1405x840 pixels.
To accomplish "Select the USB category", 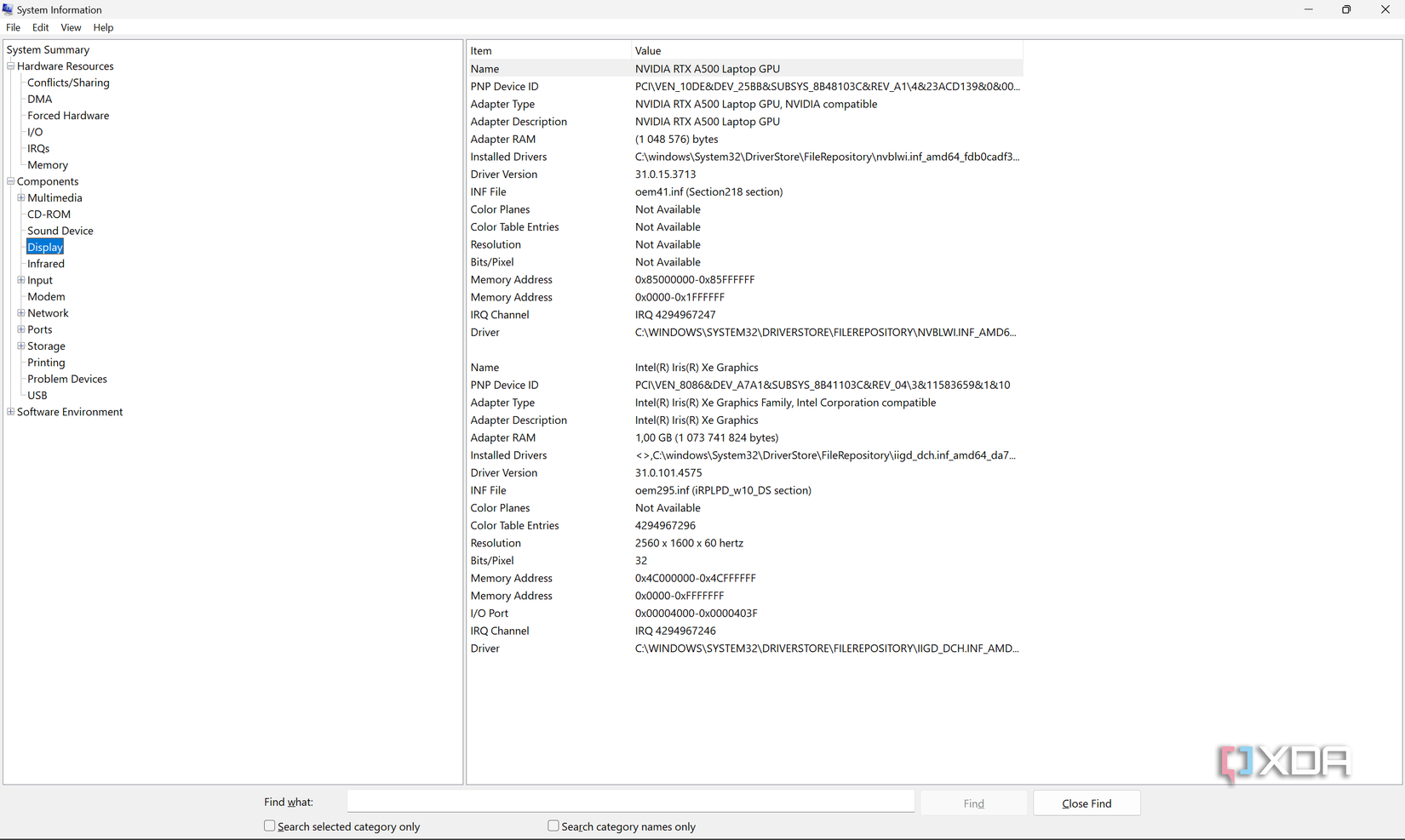I will pos(37,395).
